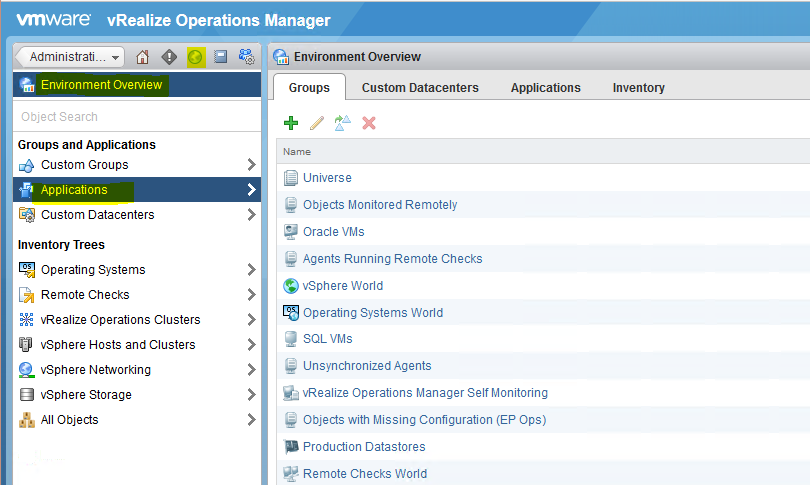This screenshot has width=810, height=485.
Task: Click the Environment Overview panel header icon
Action: point(281,57)
